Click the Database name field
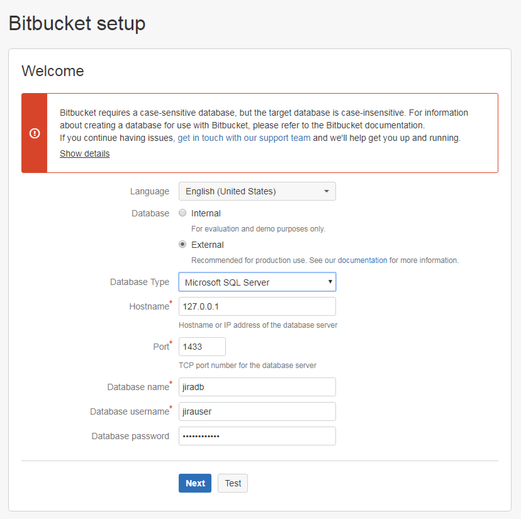 tap(257, 387)
